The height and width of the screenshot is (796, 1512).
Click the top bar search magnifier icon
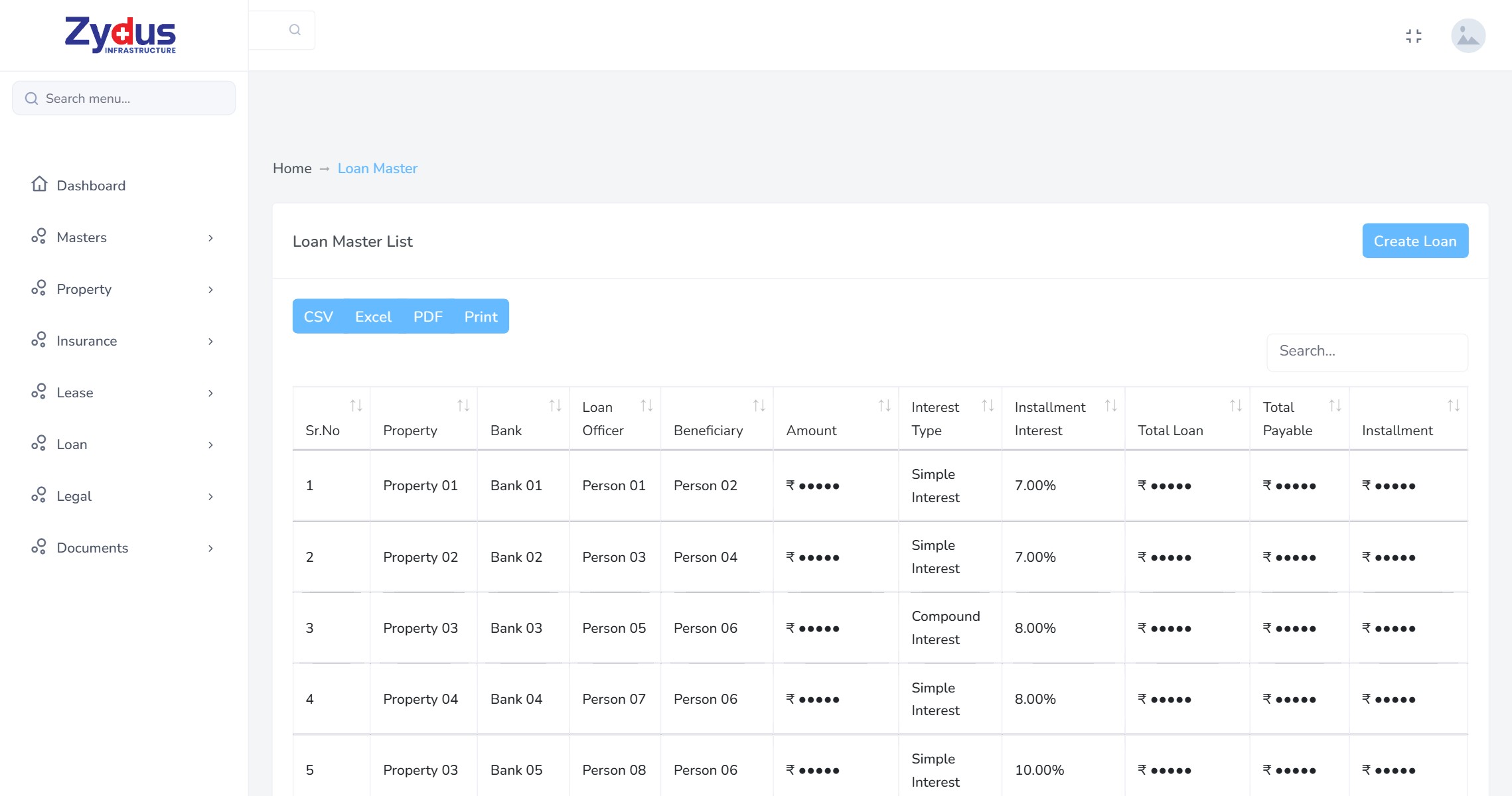(x=295, y=30)
